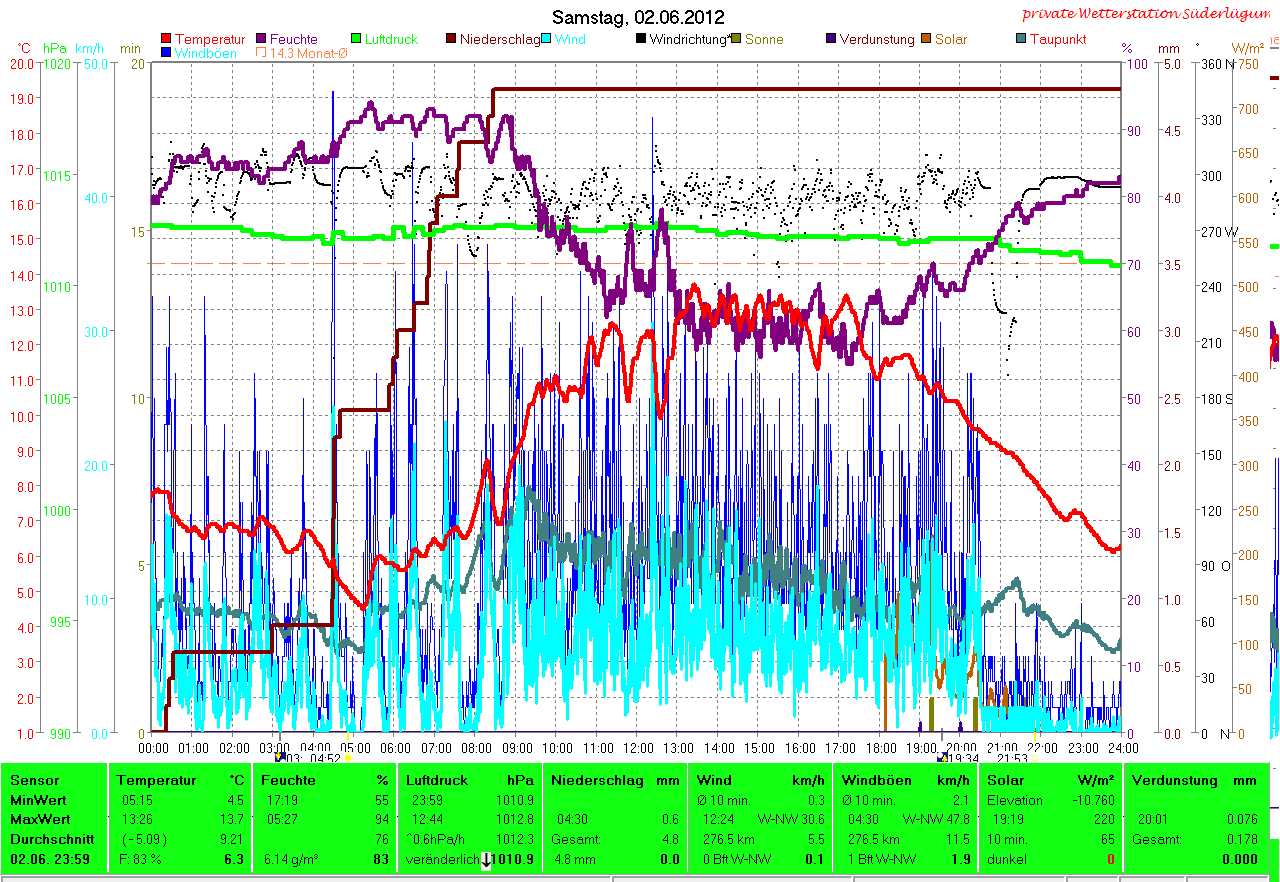1280x882 pixels.
Task: Click the orange Solar legend swatch
Action: 926,40
